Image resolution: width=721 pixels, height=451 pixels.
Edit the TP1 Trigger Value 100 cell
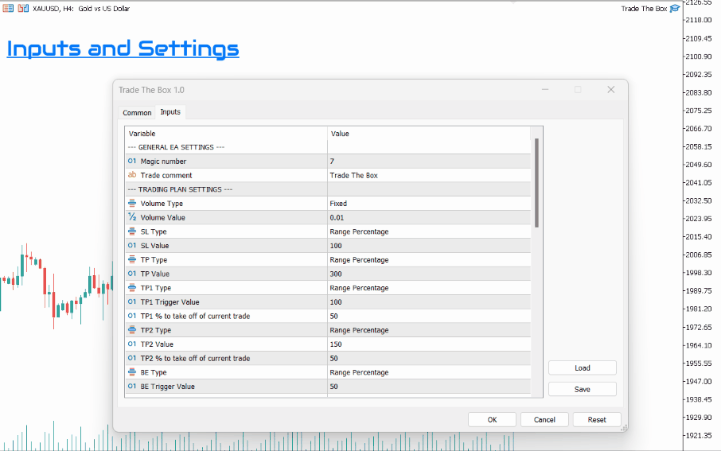[x=429, y=302]
